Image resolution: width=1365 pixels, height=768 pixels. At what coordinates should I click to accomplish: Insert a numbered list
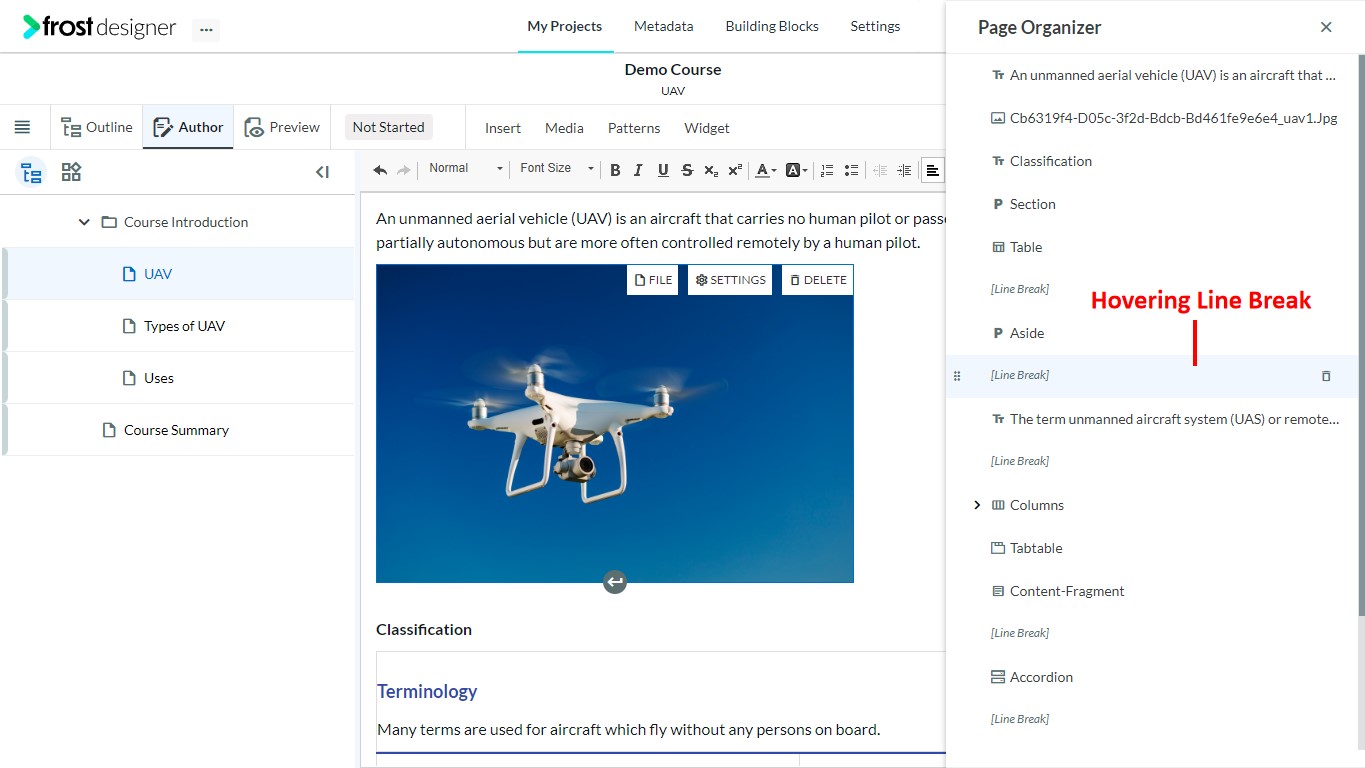coord(827,170)
